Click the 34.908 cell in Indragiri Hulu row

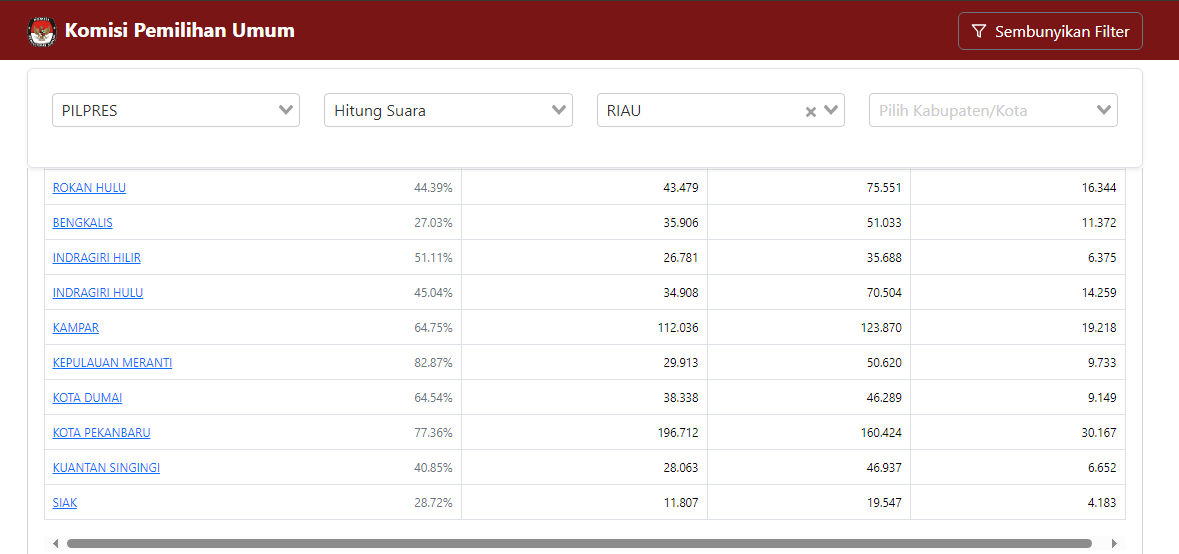(x=584, y=292)
